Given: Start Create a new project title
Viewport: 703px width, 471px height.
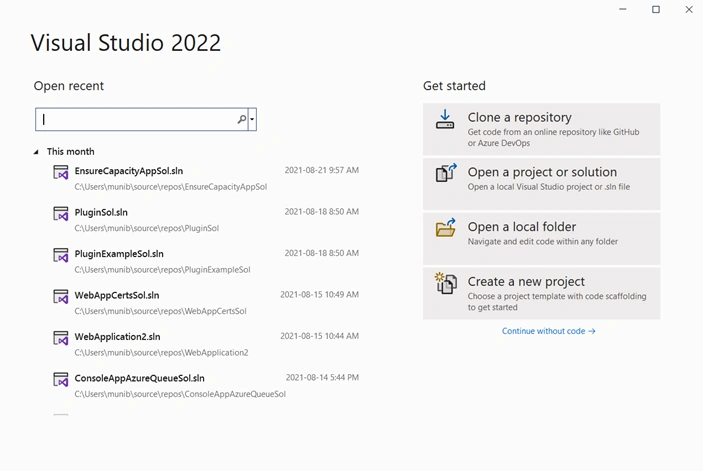Looking at the screenshot, I should click(x=526, y=281).
